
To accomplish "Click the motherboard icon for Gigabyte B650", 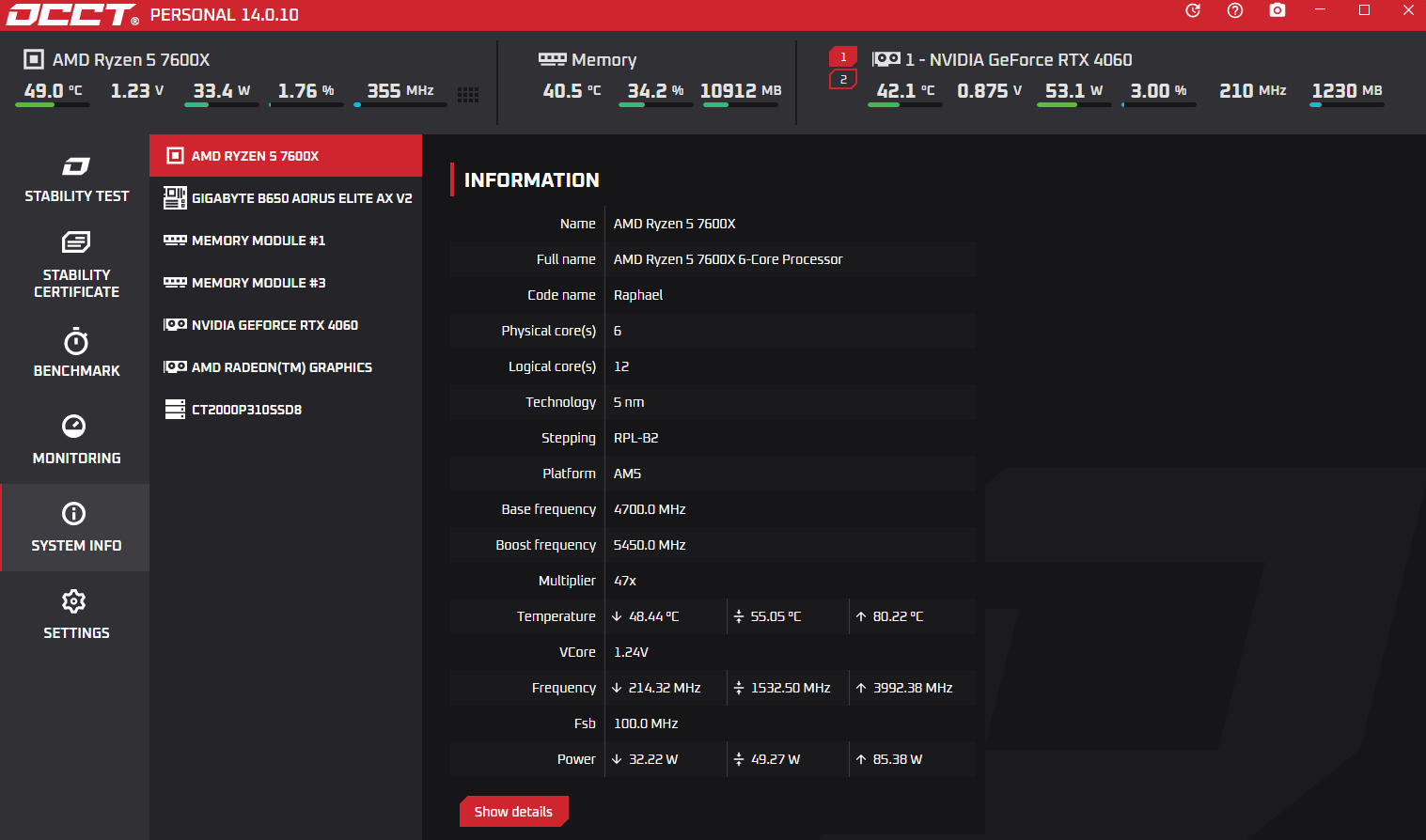I will 175,197.
